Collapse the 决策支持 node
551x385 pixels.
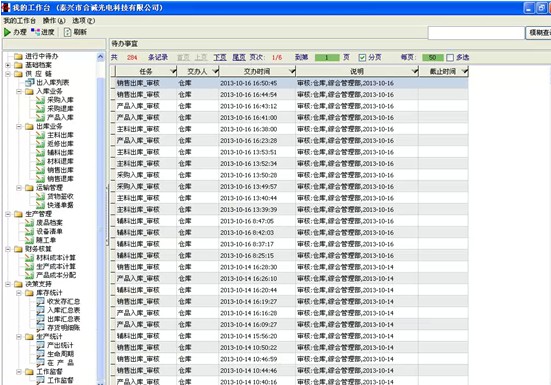point(8,284)
